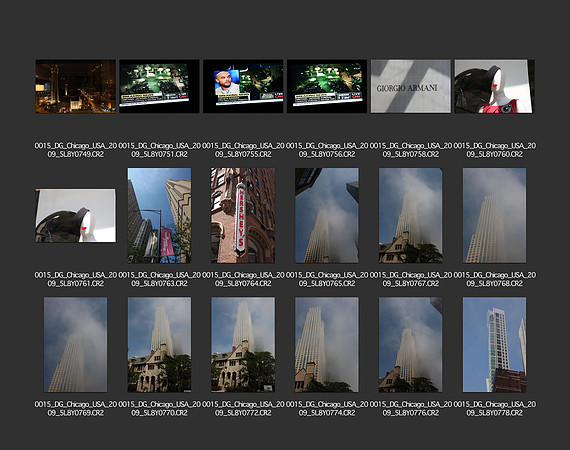Click the filename ending SL8Y0756.CR2
Viewport: 570px width, 450px height.
point(327,150)
